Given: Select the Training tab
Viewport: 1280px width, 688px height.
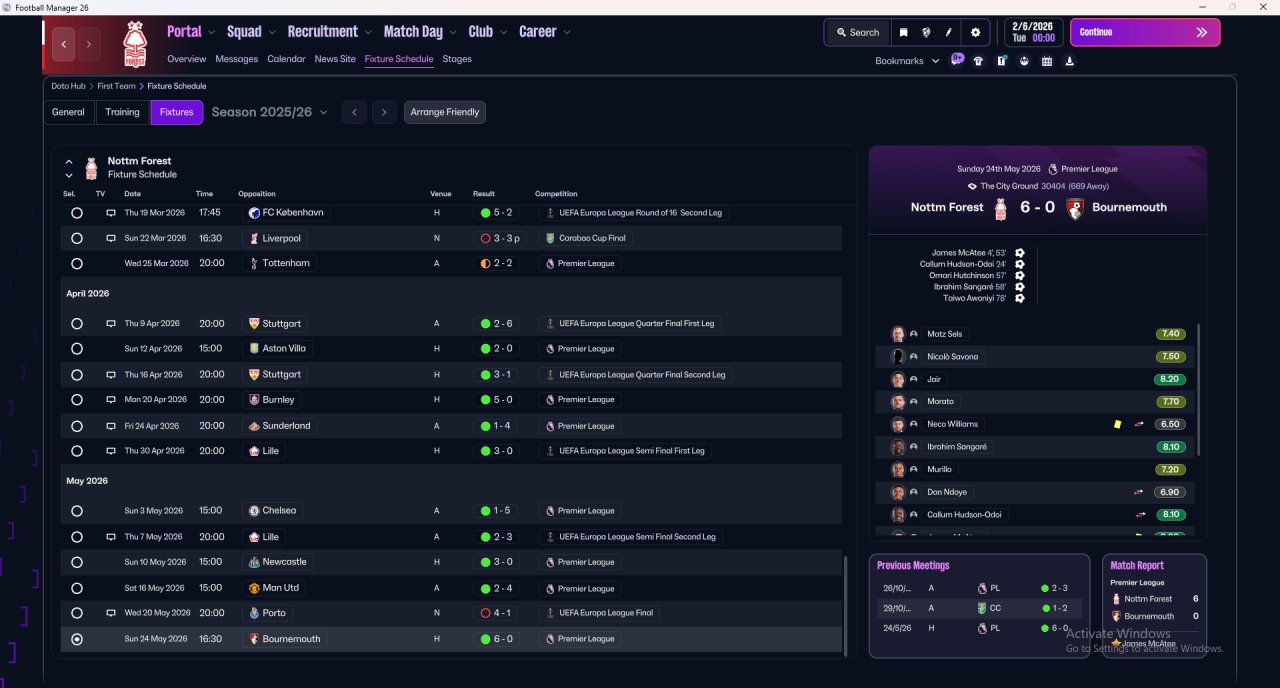Looking at the screenshot, I should [123, 112].
